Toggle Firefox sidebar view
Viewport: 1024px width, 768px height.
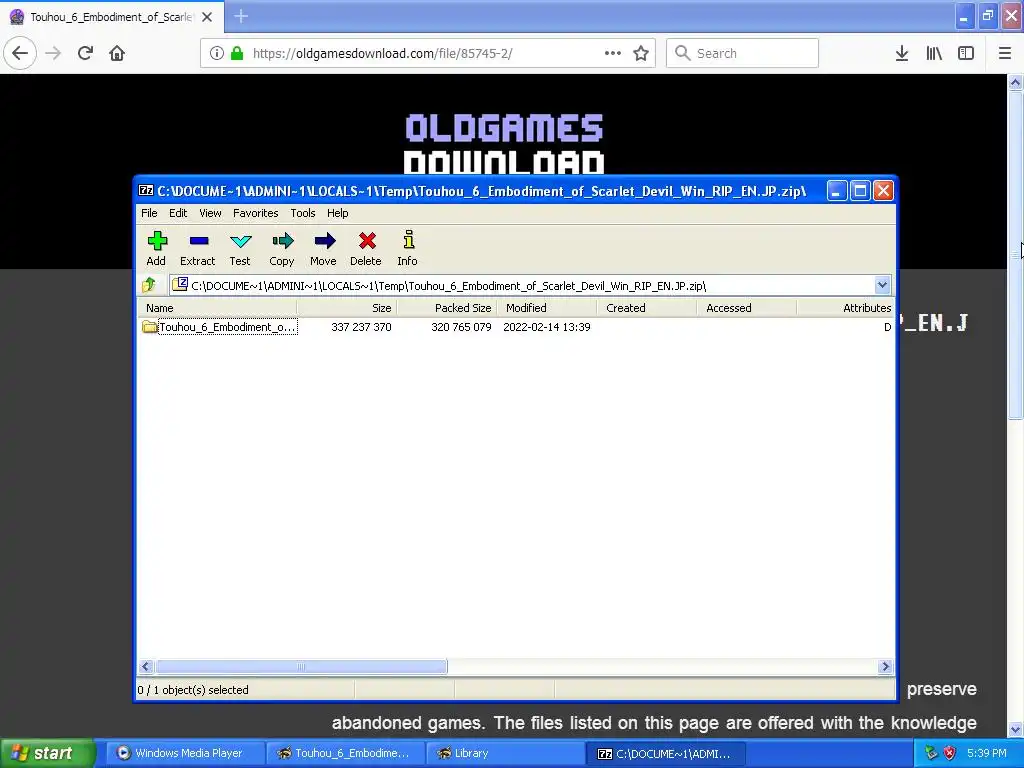tap(966, 53)
